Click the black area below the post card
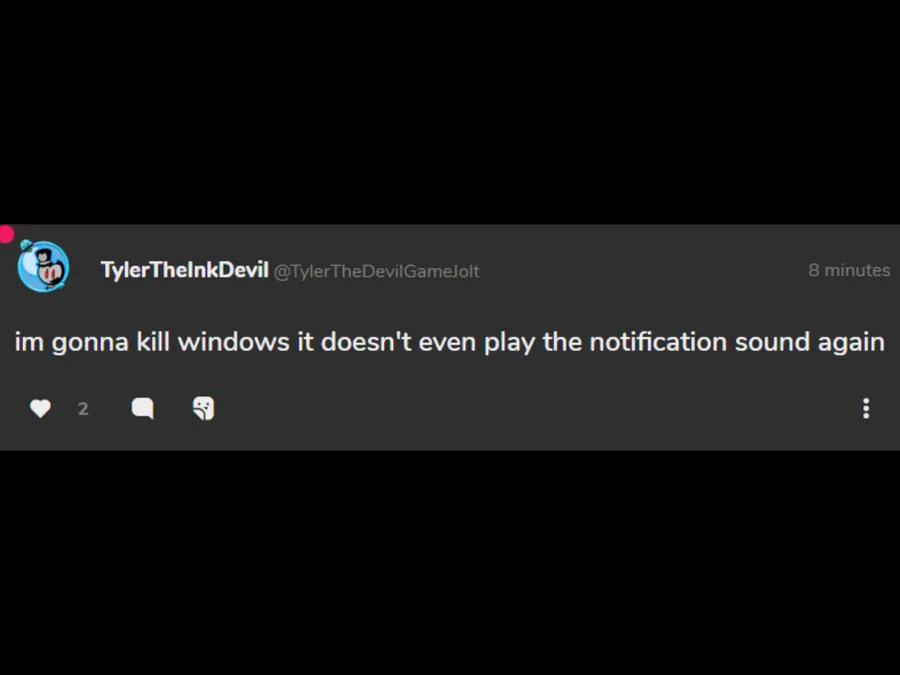900x675 pixels. pos(450,562)
